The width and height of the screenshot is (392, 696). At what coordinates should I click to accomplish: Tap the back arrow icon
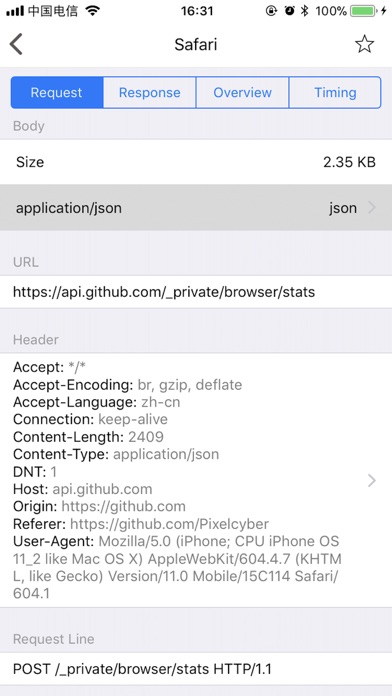pyautogui.click(x=16, y=44)
